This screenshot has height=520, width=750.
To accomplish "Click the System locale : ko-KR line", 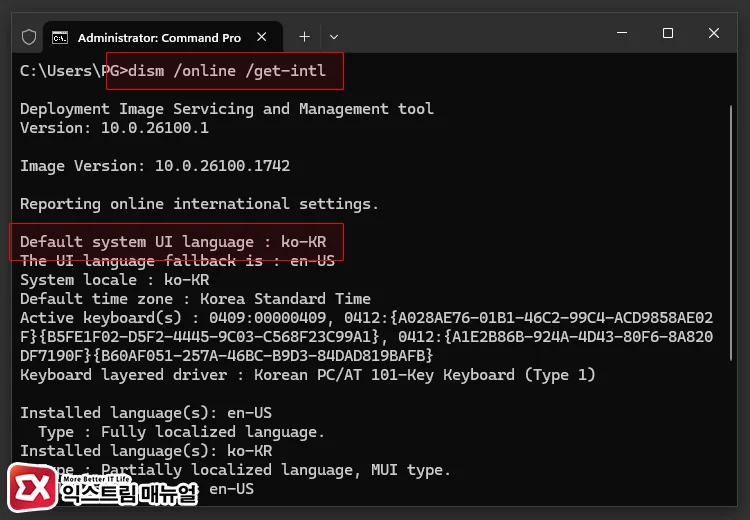I will click(115, 280).
